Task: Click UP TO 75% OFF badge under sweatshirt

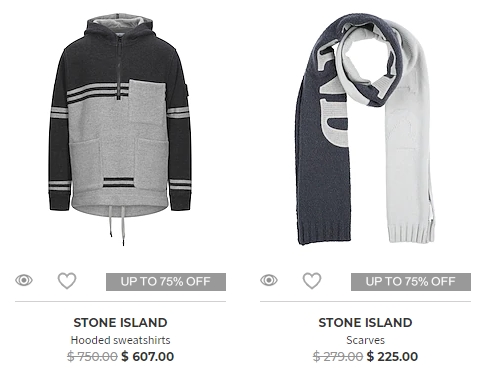Action: [166, 282]
